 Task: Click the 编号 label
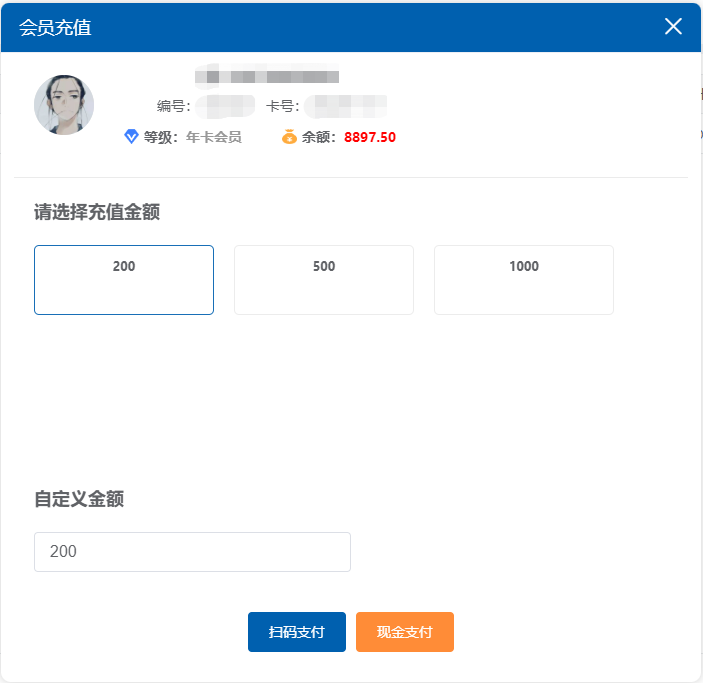click(x=173, y=105)
